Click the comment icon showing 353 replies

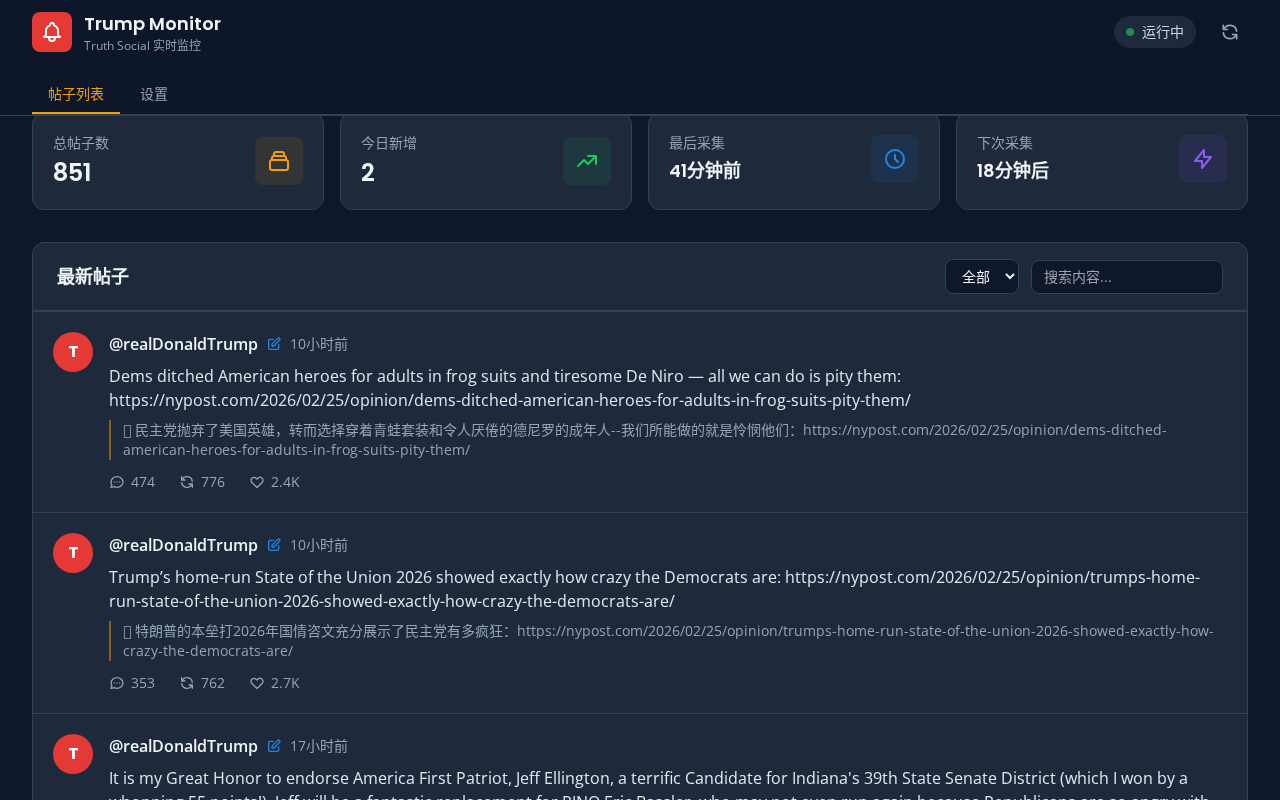pos(117,683)
